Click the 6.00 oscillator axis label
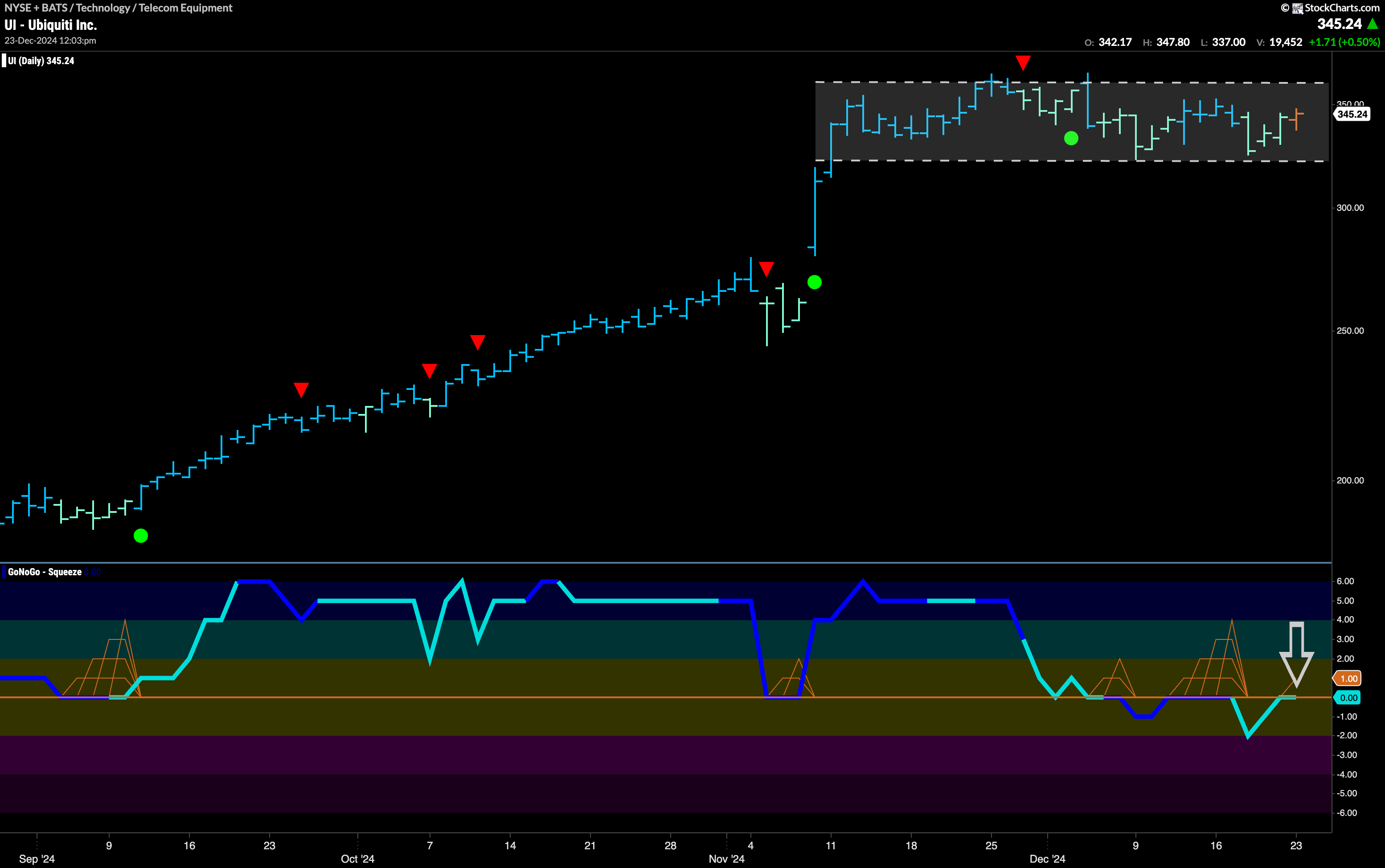 click(1345, 581)
